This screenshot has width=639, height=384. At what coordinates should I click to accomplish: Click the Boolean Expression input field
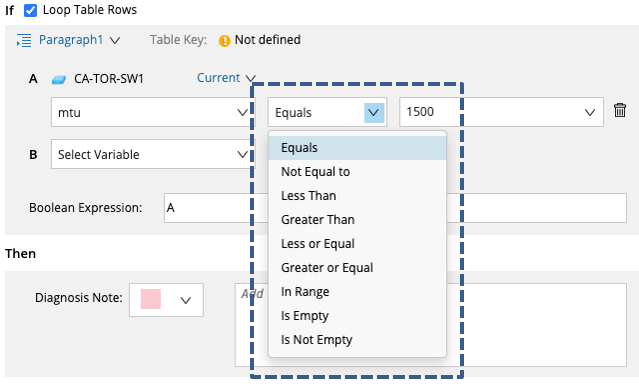(395, 208)
